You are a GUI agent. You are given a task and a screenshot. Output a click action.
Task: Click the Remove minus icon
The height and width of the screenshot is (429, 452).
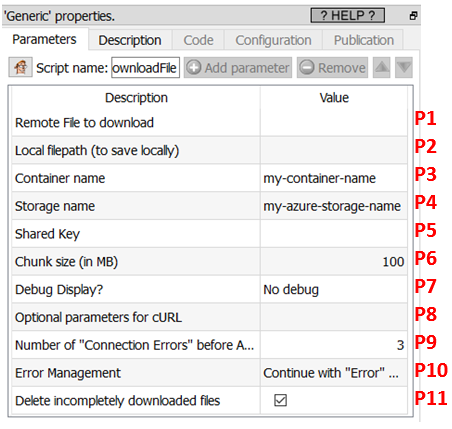(306, 68)
